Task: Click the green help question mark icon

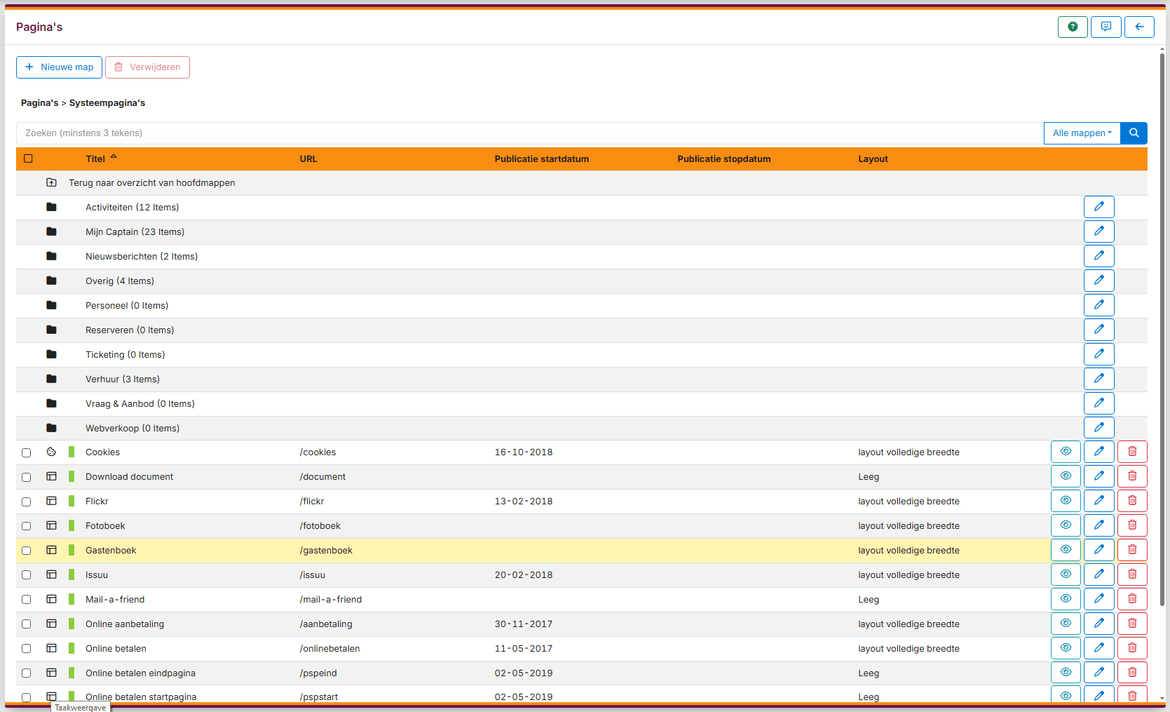Action: (1072, 27)
